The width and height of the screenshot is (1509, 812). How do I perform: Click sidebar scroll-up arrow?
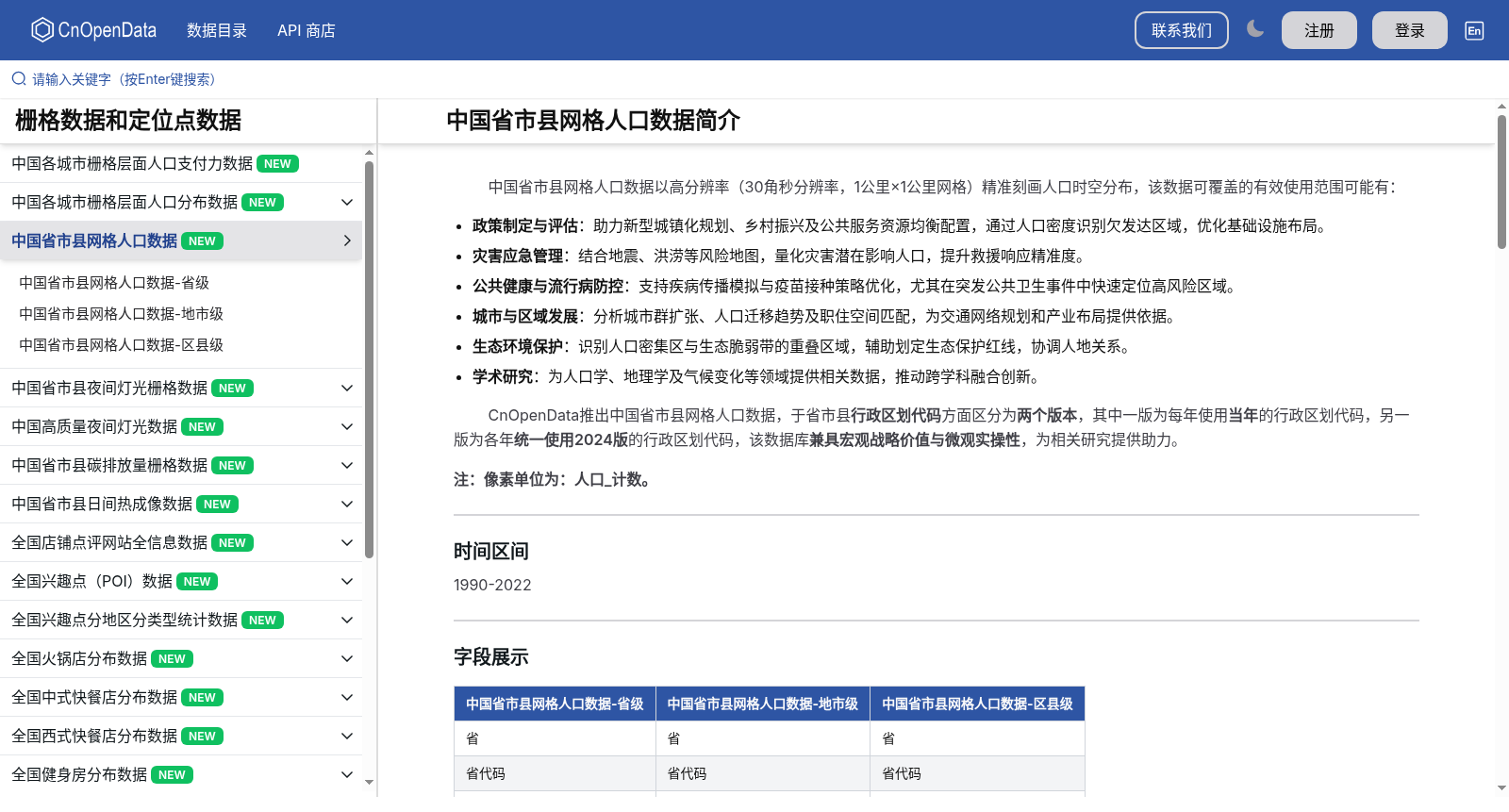369,152
